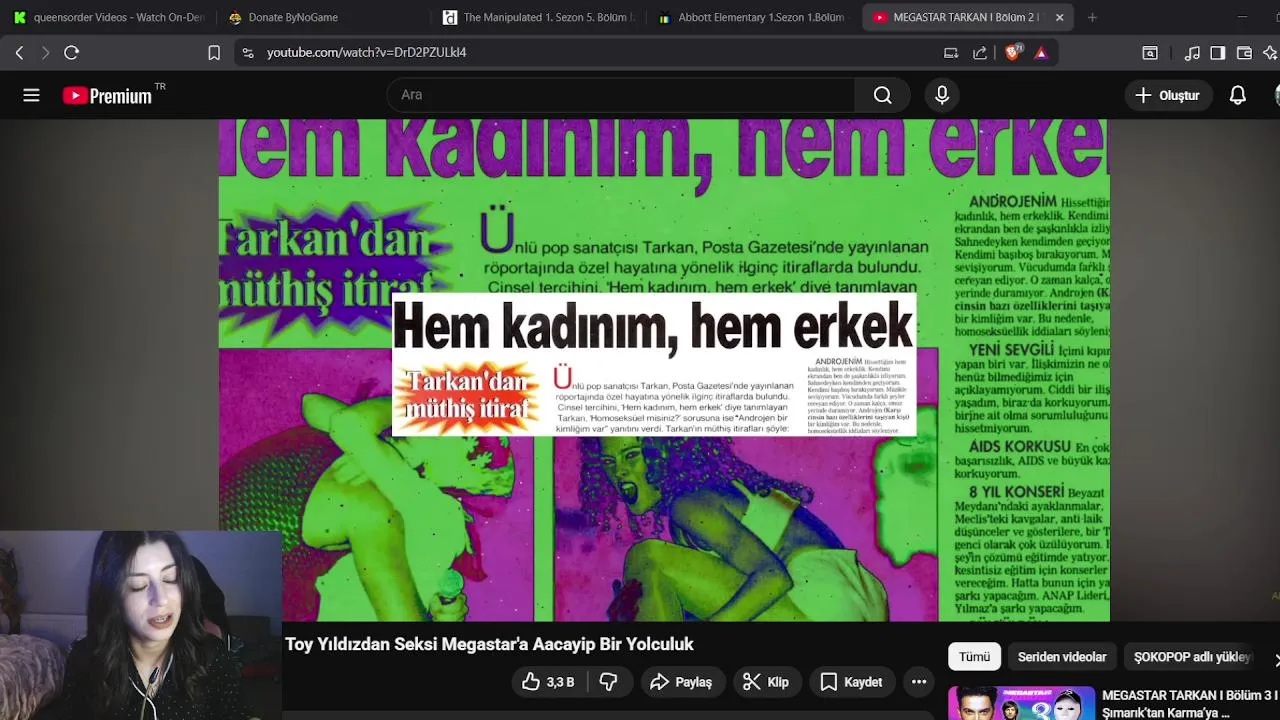Open MEGASTAR TARKAN I Bölüm 3 title link
This screenshot has height=720, width=1280.
1189,703
